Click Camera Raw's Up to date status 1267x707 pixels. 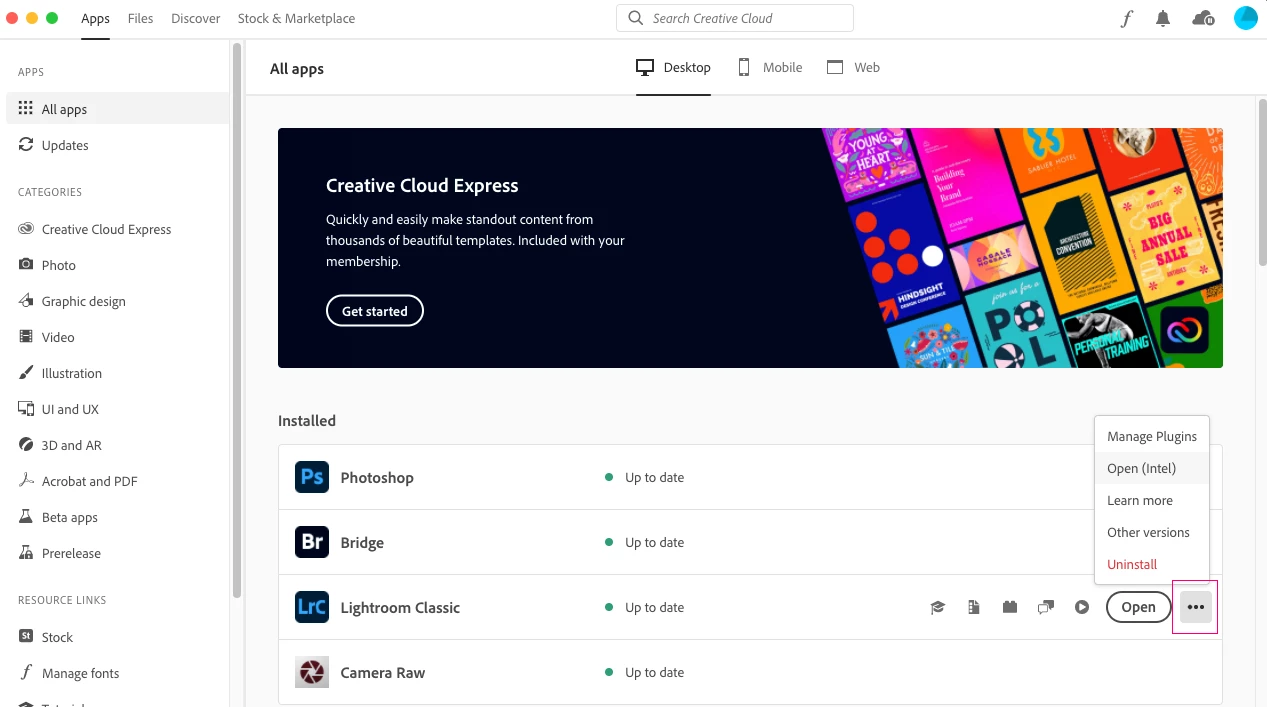[644, 672]
